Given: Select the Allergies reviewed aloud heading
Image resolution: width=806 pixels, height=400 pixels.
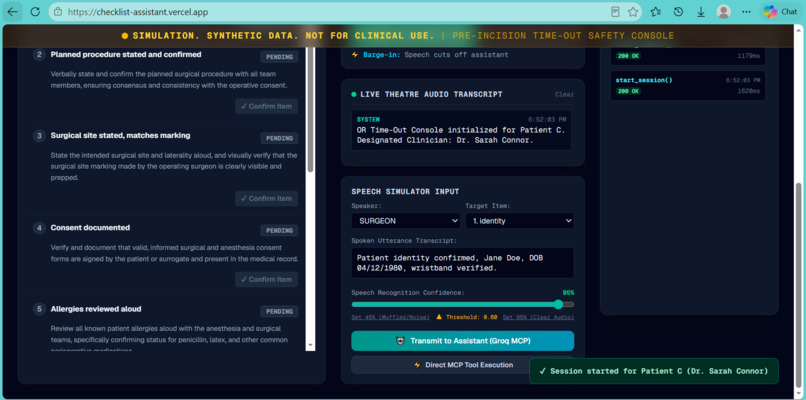Looking at the screenshot, I should coord(96,309).
